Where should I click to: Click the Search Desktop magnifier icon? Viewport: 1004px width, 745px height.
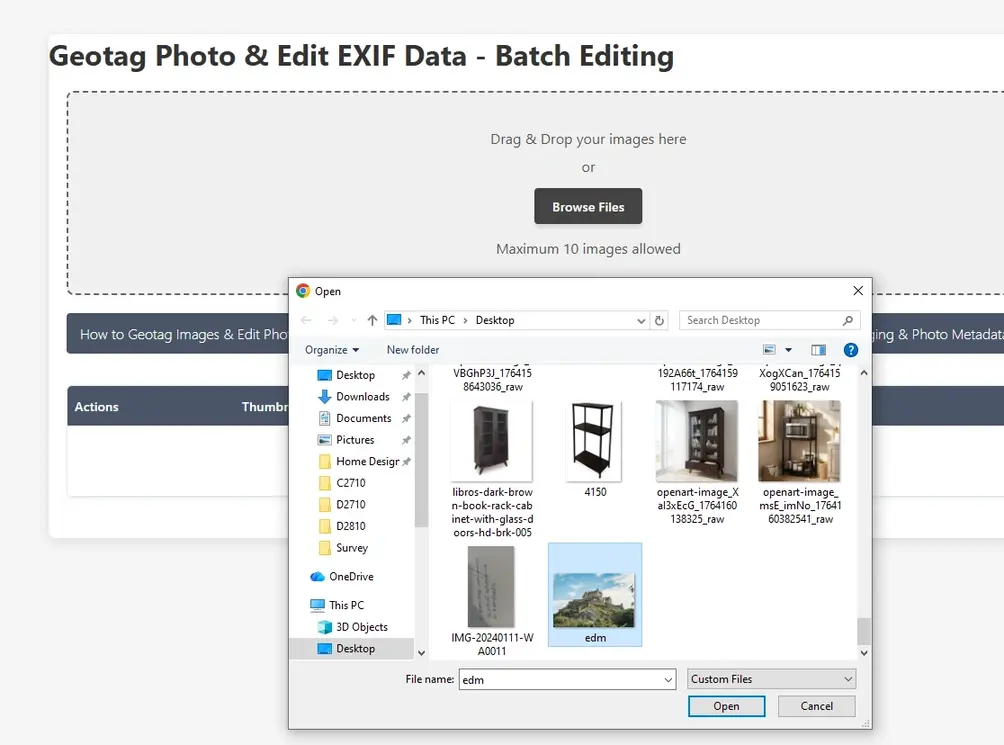pyautogui.click(x=846, y=319)
